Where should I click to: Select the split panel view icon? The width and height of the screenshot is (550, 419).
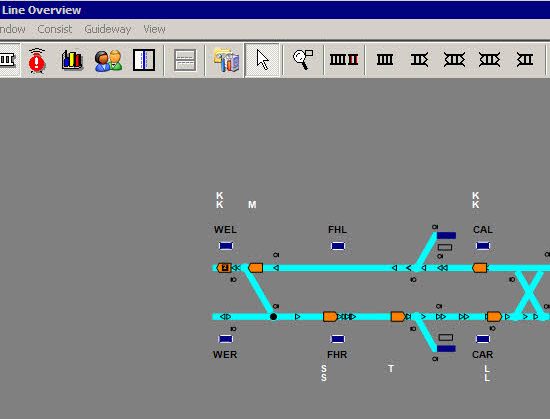[x=144, y=60]
